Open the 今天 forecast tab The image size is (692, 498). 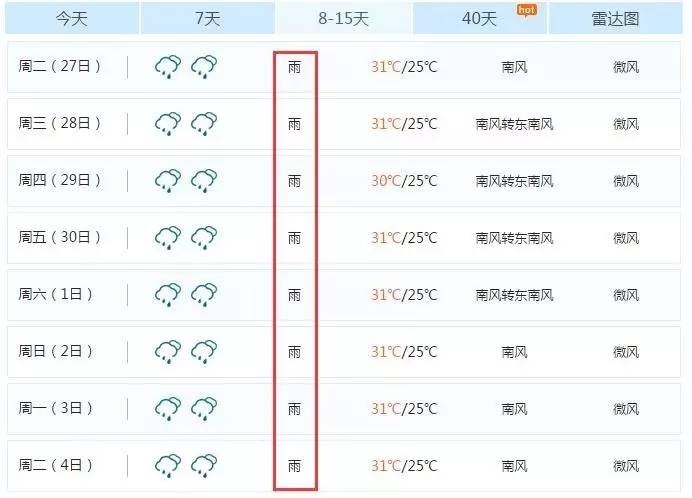pos(72,18)
